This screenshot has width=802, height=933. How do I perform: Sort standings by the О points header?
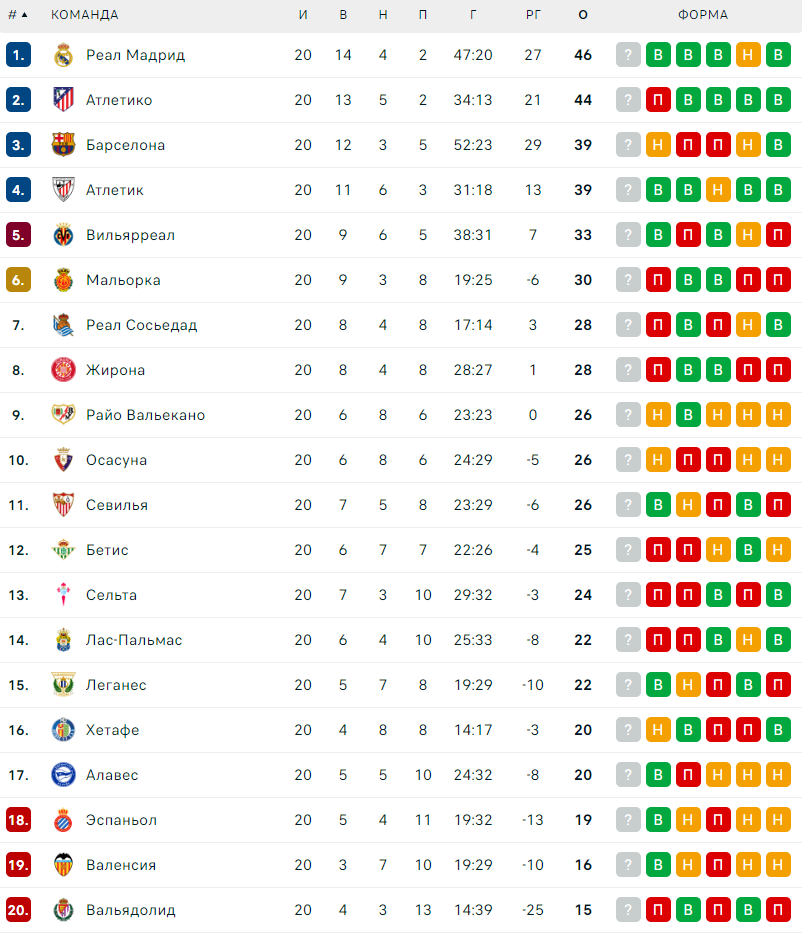click(583, 15)
